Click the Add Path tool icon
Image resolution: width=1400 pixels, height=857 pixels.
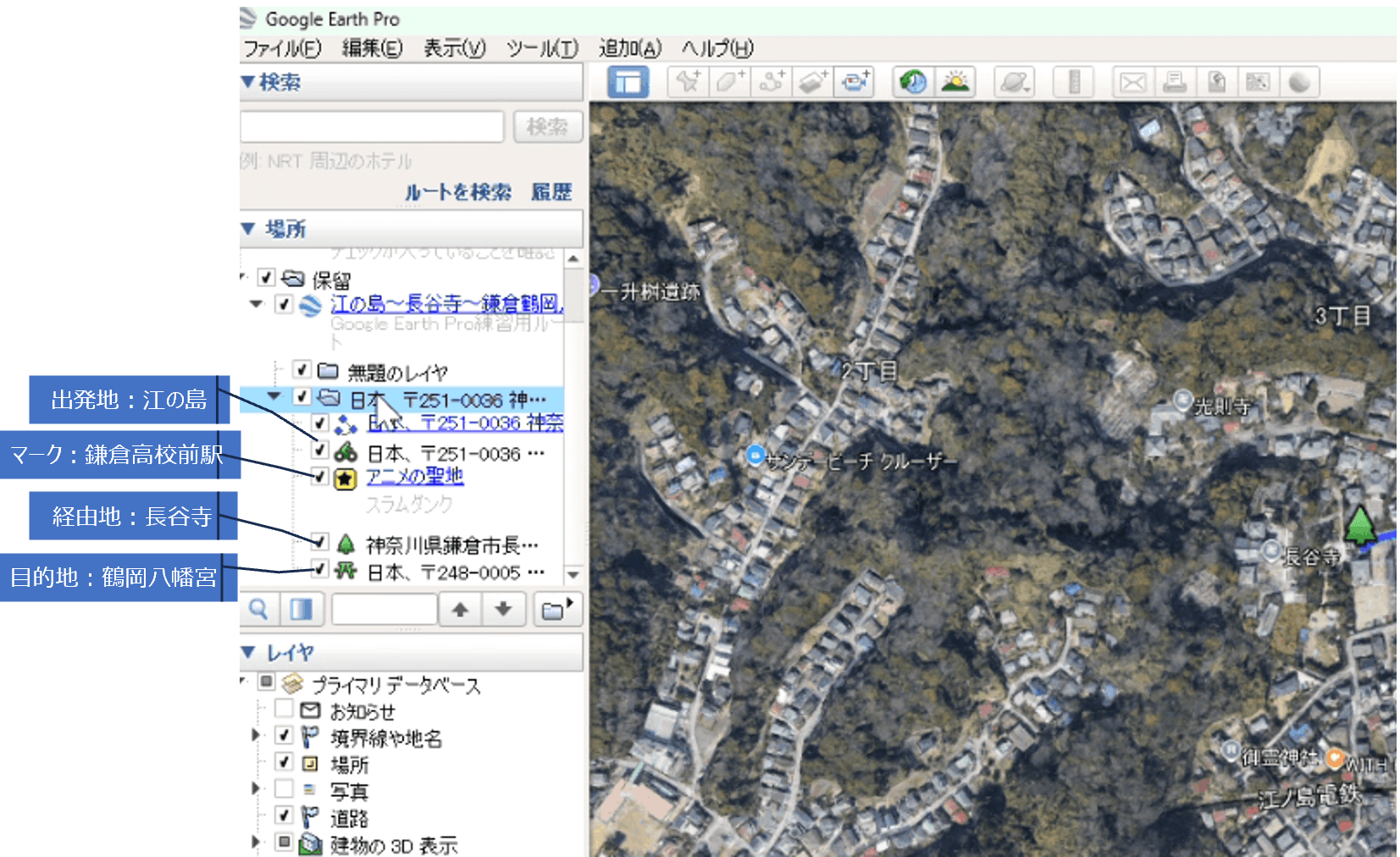[x=771, y=82]
